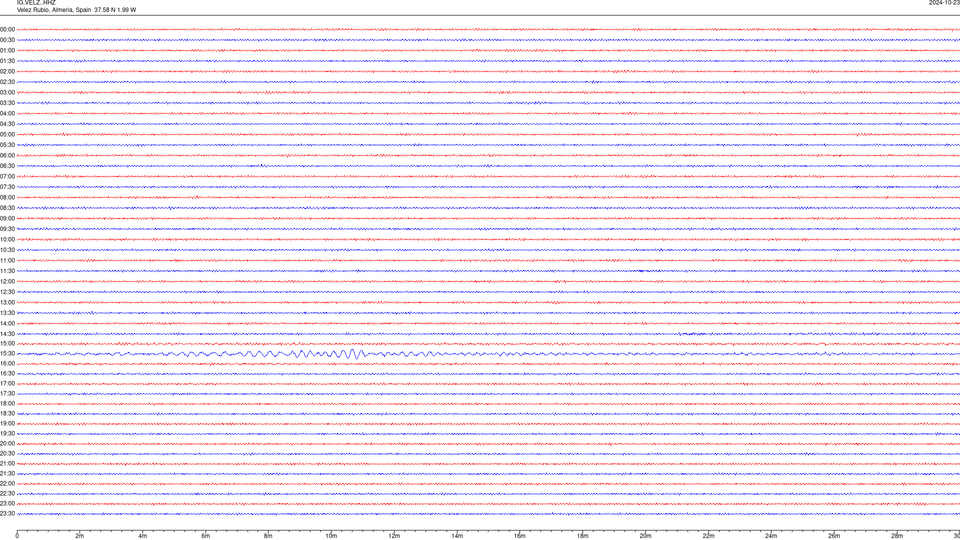Image resolution: width=960 pixels, height=540 pixels.
Task: Pick the 03:30 row label
Action: point(7,103)
